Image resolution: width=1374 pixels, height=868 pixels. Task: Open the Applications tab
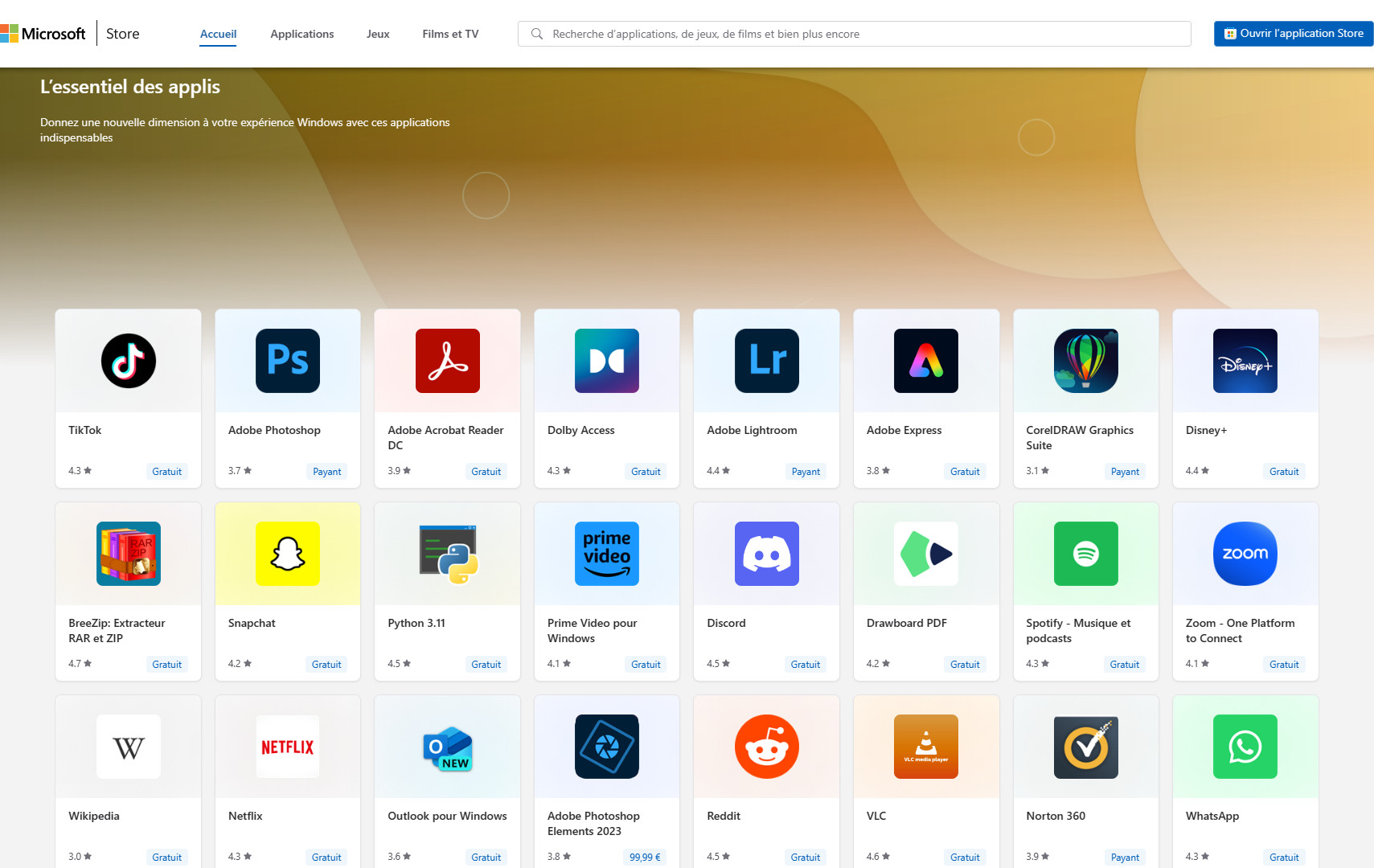point(302,34)
